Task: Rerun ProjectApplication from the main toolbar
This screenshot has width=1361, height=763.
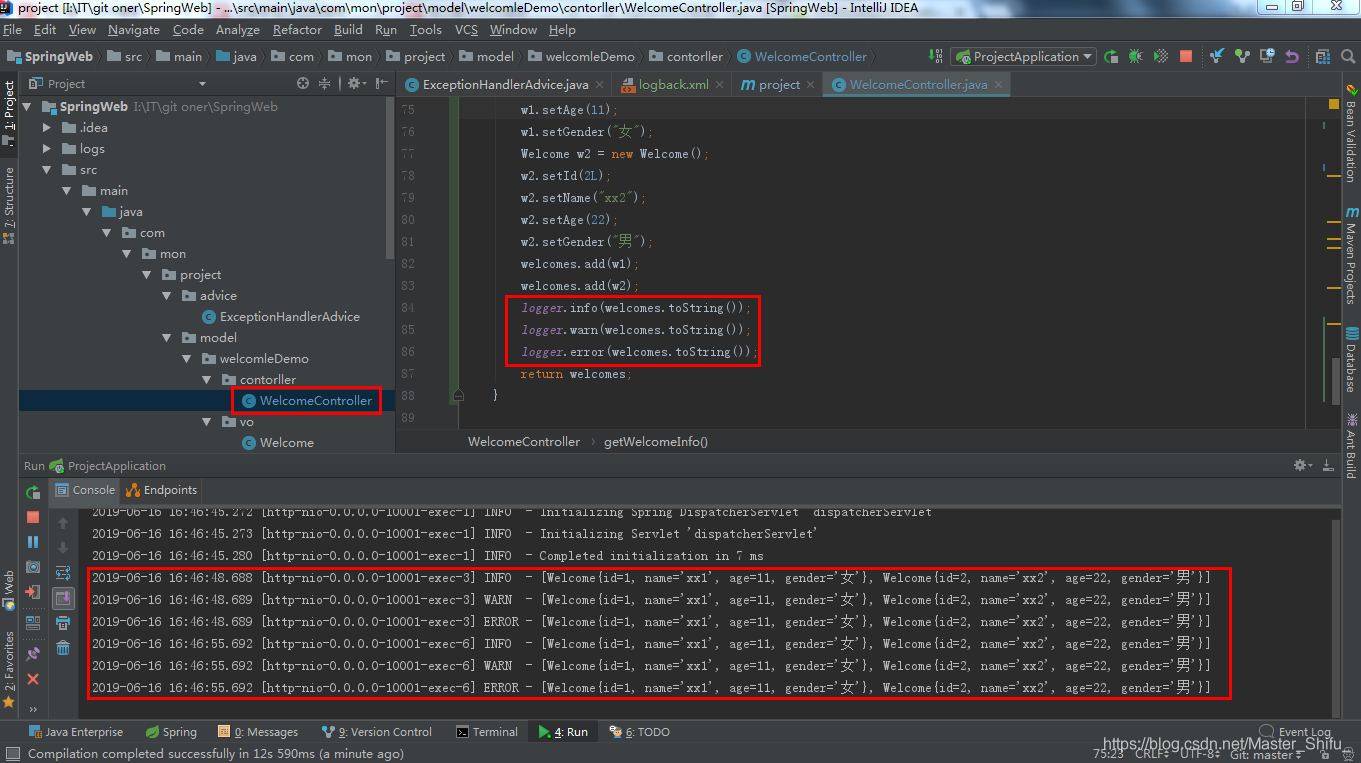Action: coord(1111,57)
